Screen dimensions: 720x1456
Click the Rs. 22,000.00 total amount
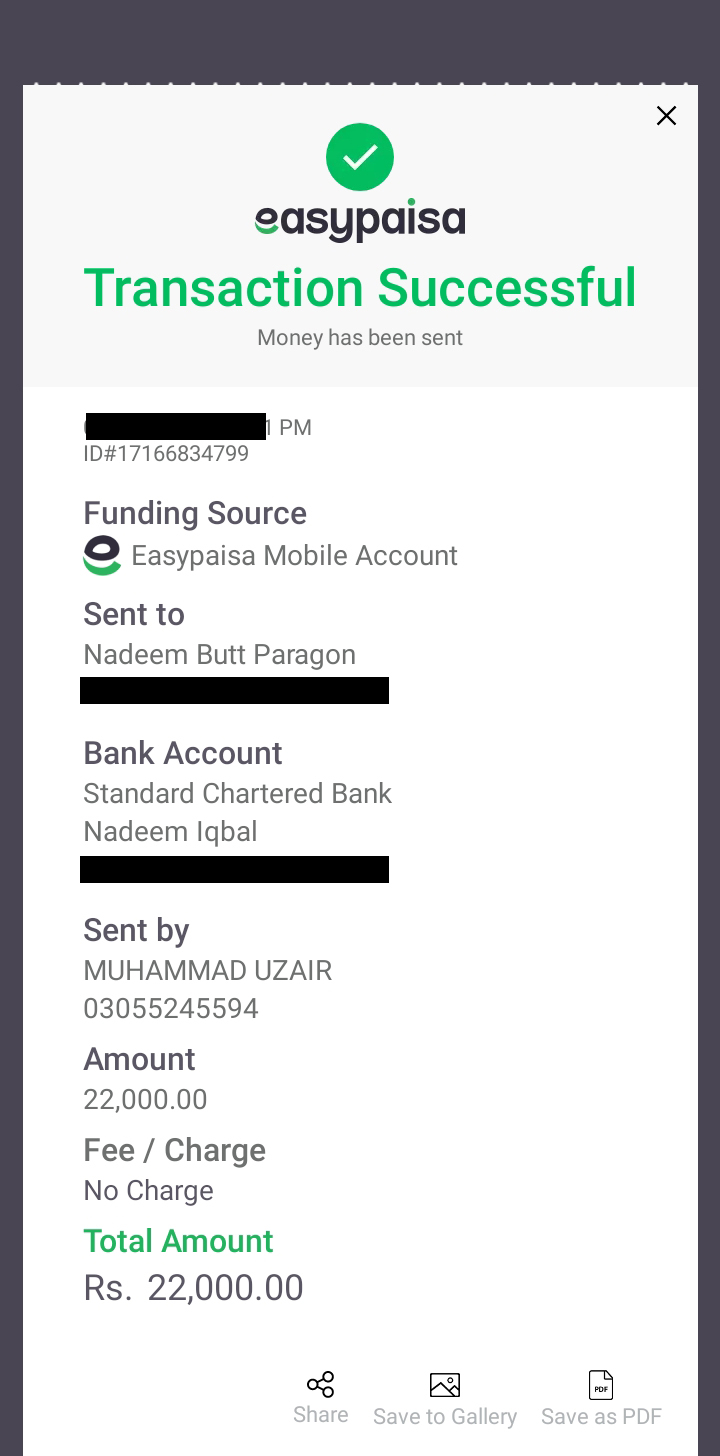194,1288
